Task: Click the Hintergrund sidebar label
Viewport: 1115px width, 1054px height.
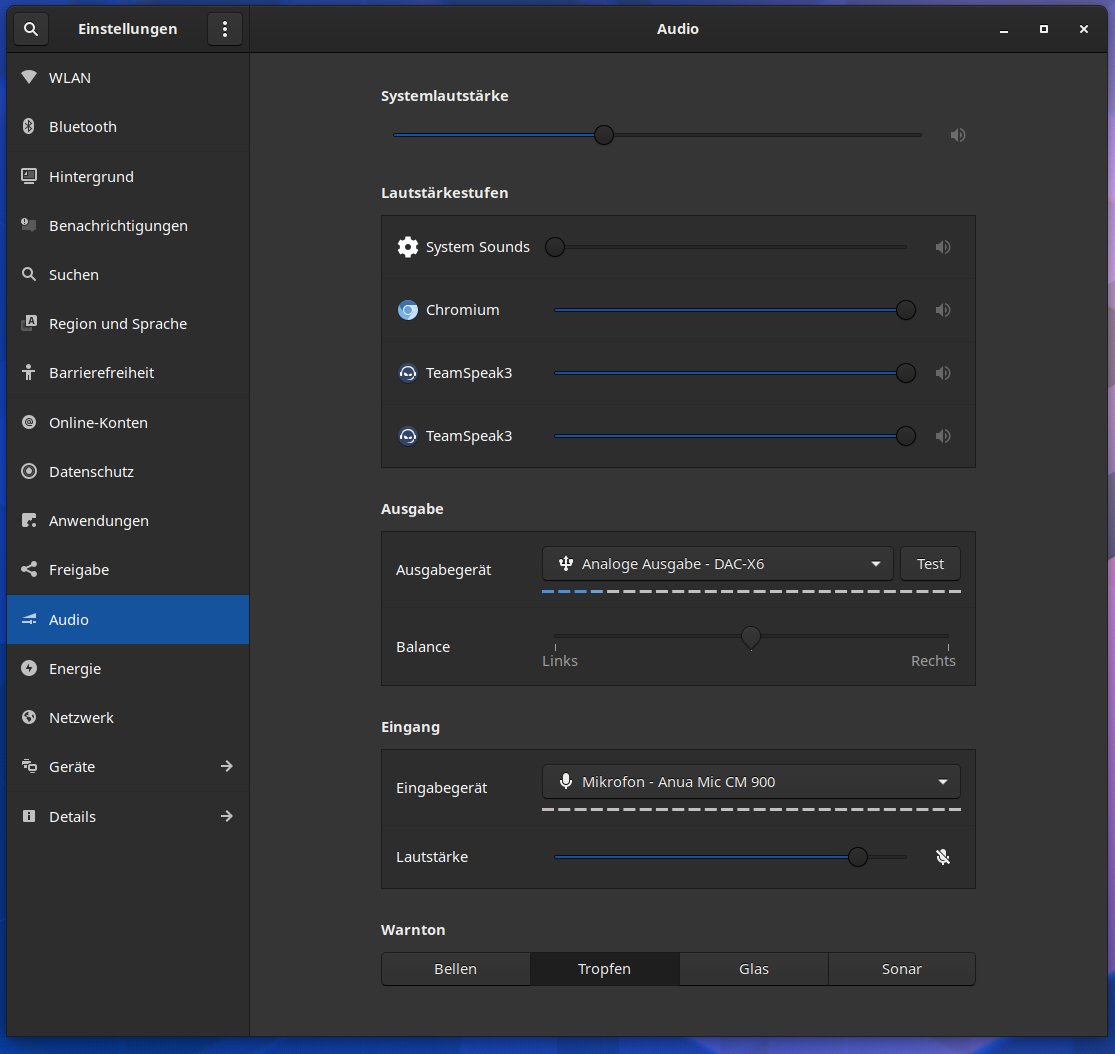Action: point(91,176)
